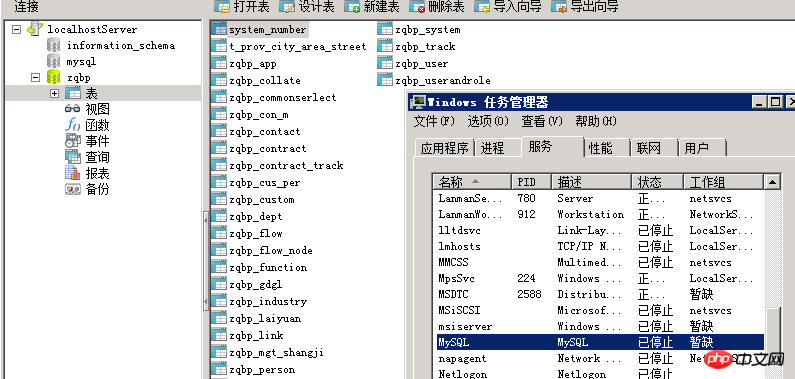Click the 事件 (Events) icon
Image resolution: width=795 pixels, height=379 pixels.
point(73,141)
